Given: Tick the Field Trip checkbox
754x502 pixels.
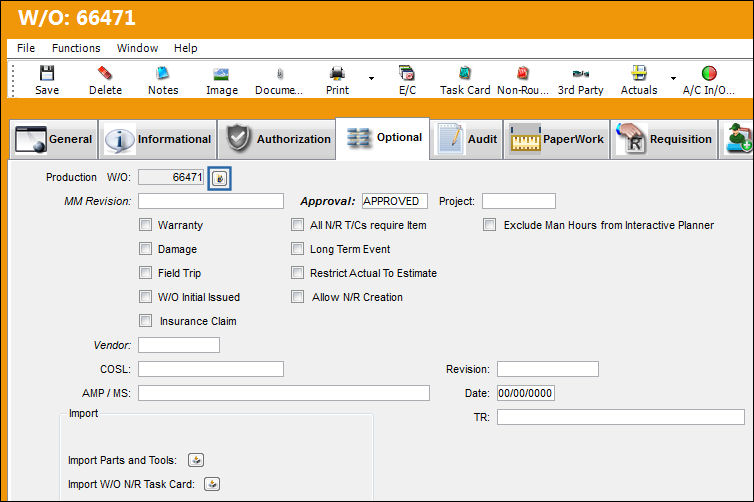Looking at the screenshot, I should tap(145, 273).
